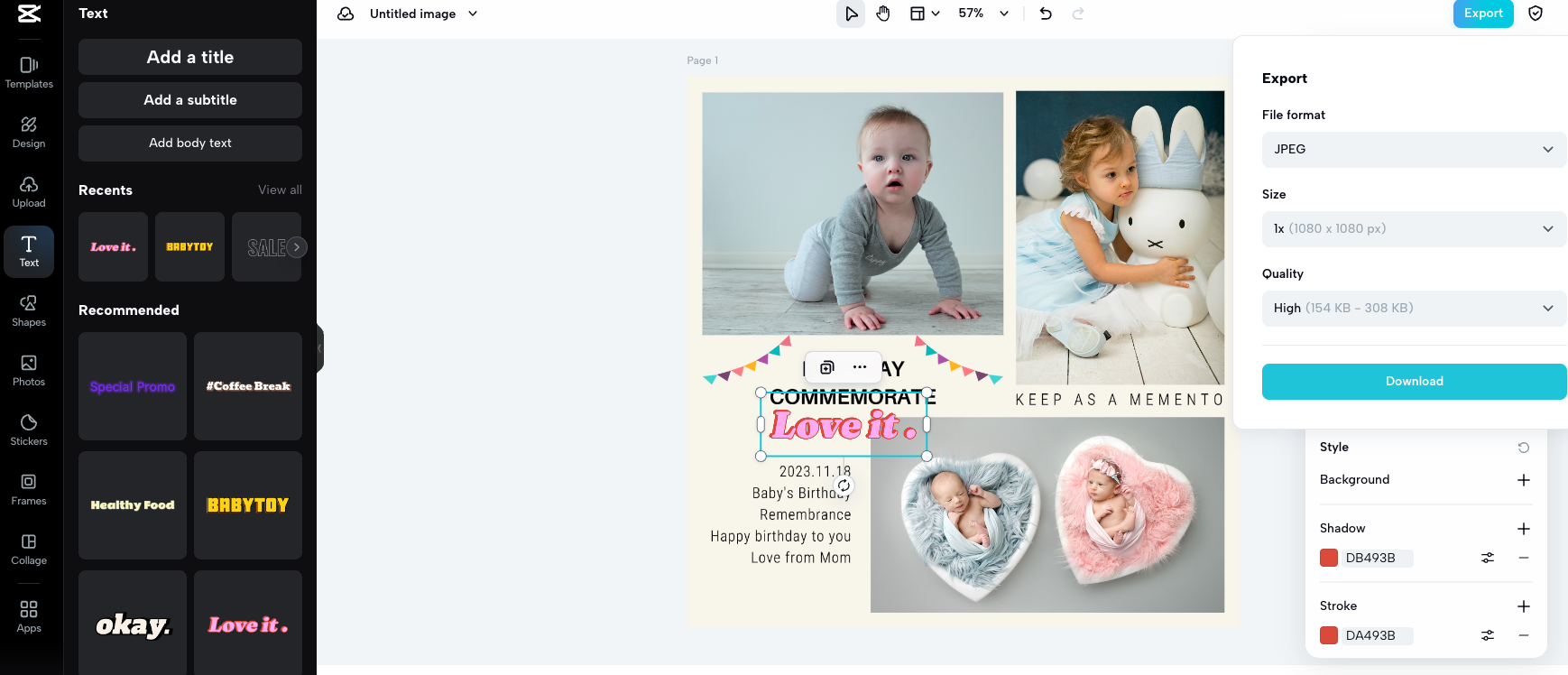Add a Stroke with plus icon
This screenshot has height=675, width=1568.
(x=1524, y=606)
